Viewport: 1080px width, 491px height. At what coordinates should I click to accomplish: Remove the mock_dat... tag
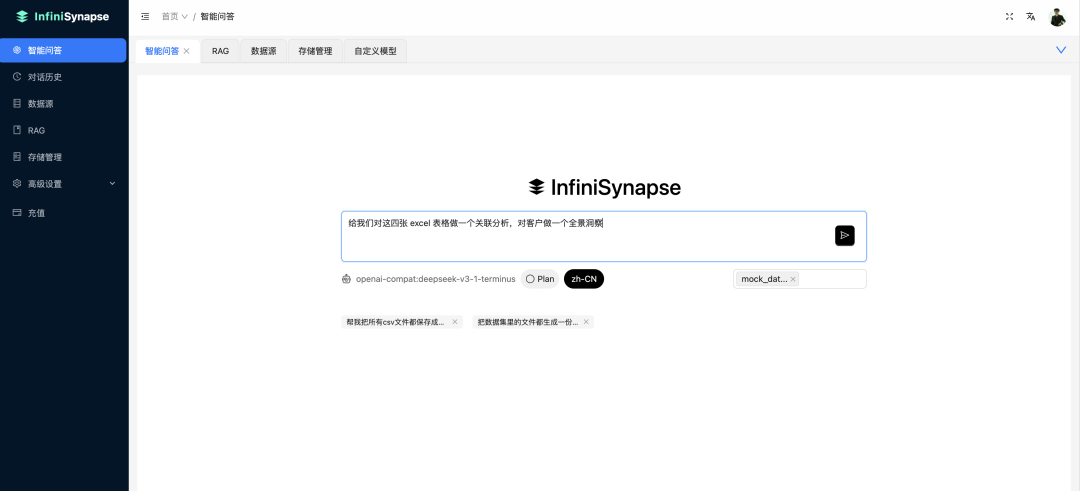pos(793,279)
